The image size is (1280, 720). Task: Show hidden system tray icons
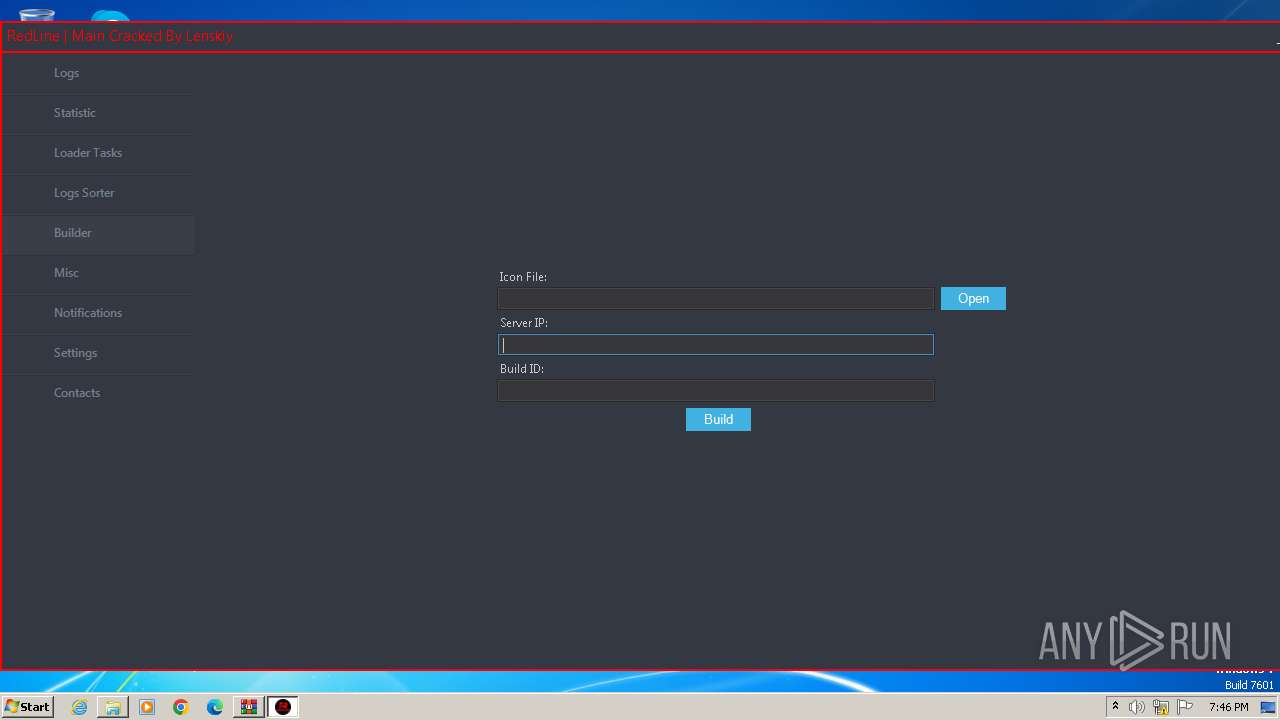point(1115,707)
